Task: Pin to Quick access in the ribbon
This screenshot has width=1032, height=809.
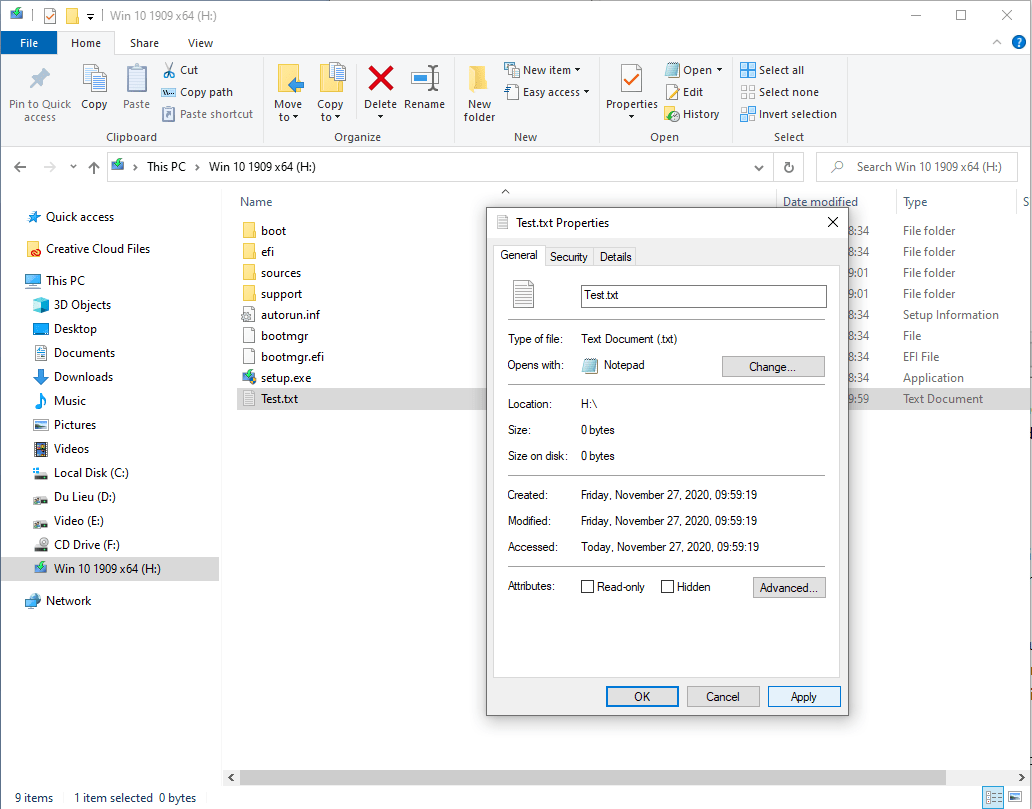Action: (39, 94)
